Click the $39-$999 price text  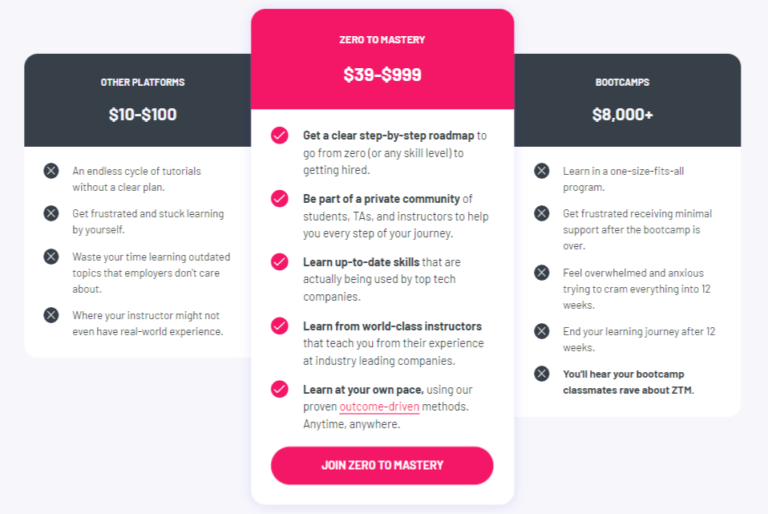(382, 74)
